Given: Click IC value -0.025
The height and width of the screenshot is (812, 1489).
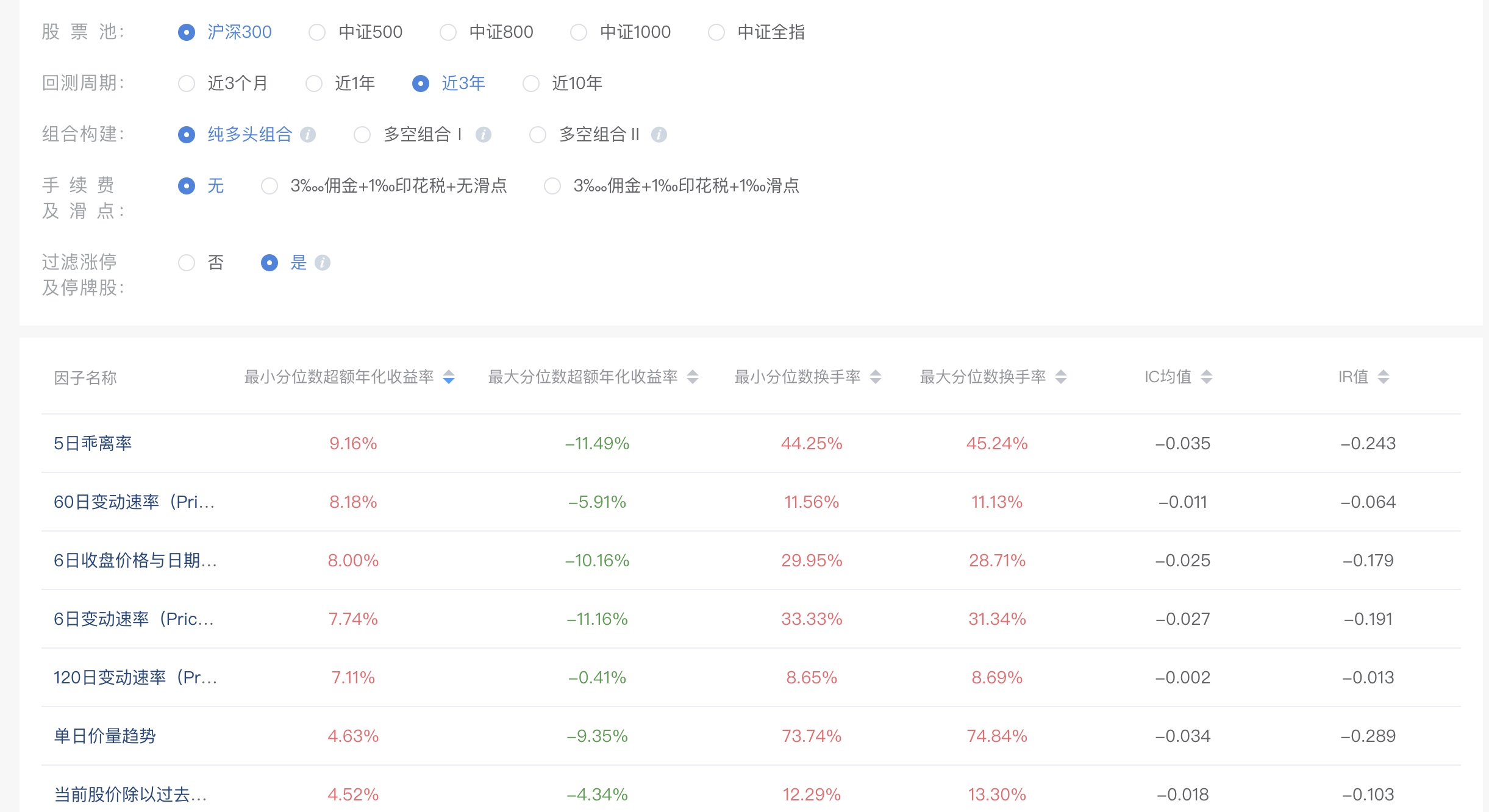Looking at the screenshot, I should 1182,560.
